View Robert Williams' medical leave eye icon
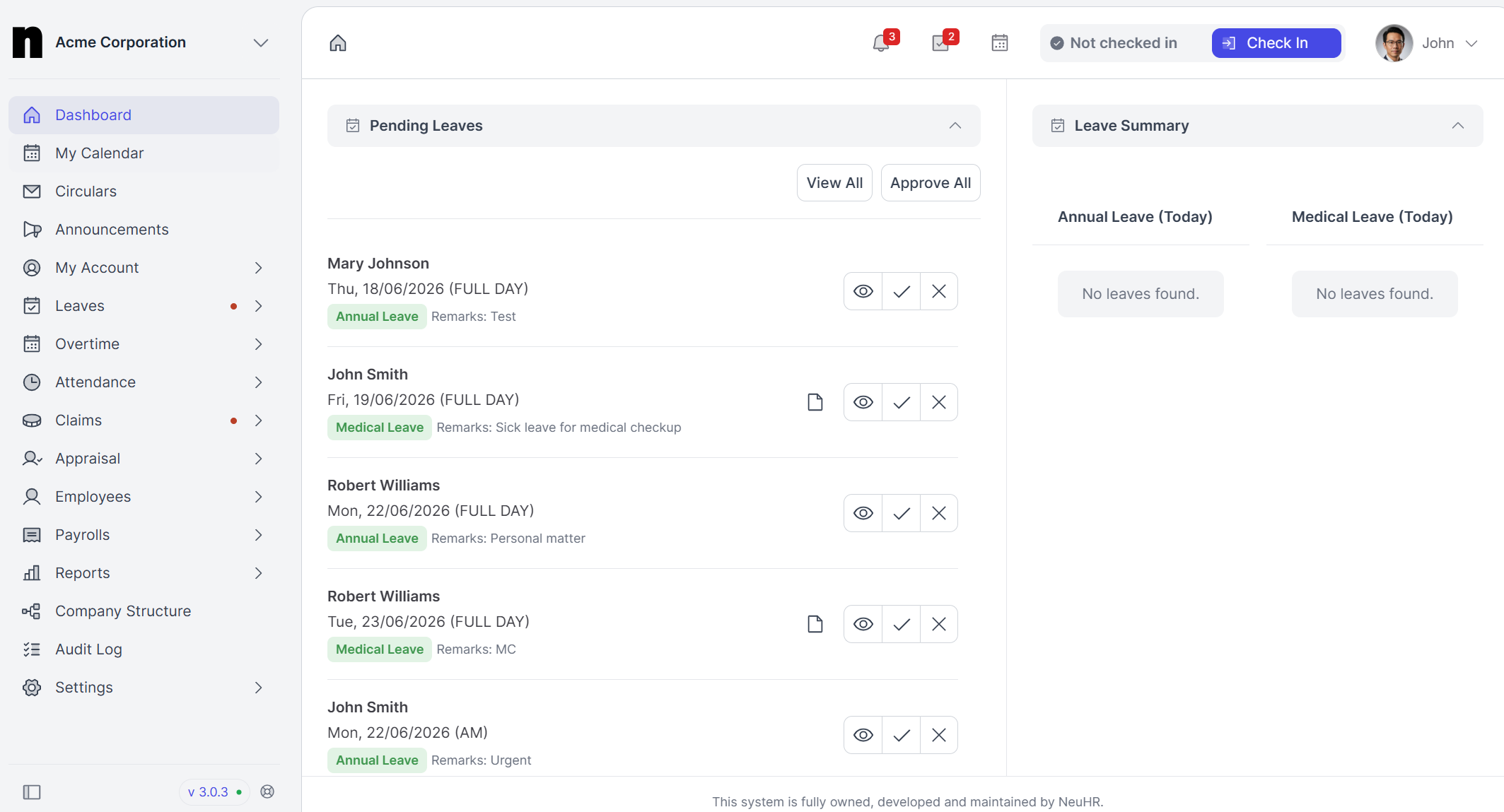Viewport: 1504px width, 812px height. click(863, 624)
